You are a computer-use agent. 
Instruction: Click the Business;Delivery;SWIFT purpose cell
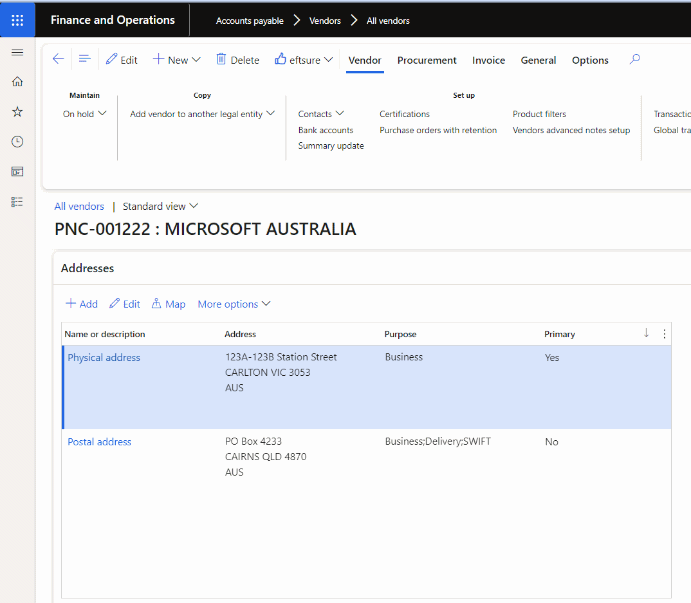[x=438, y=442]
